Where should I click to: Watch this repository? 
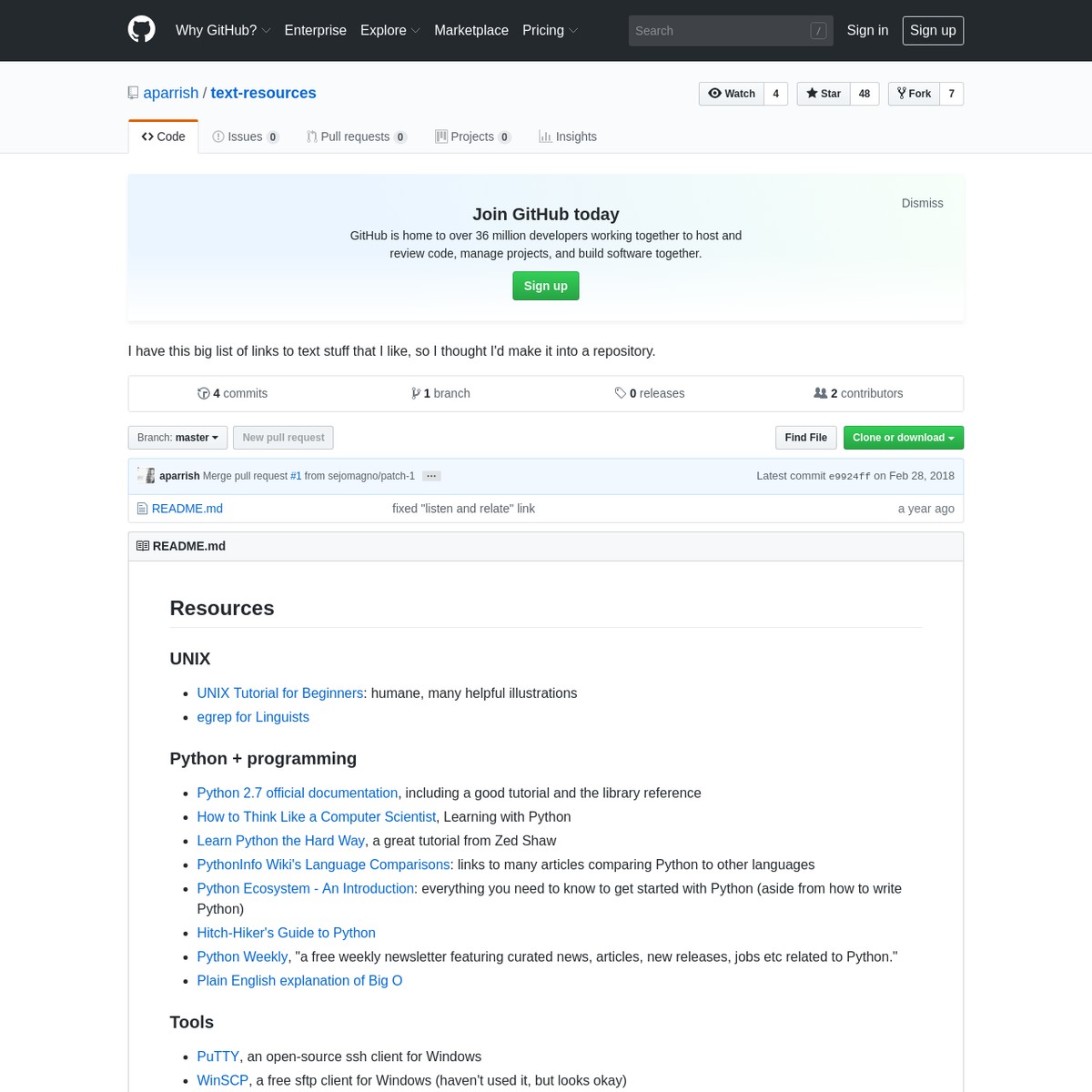click(x=732, y=94)
